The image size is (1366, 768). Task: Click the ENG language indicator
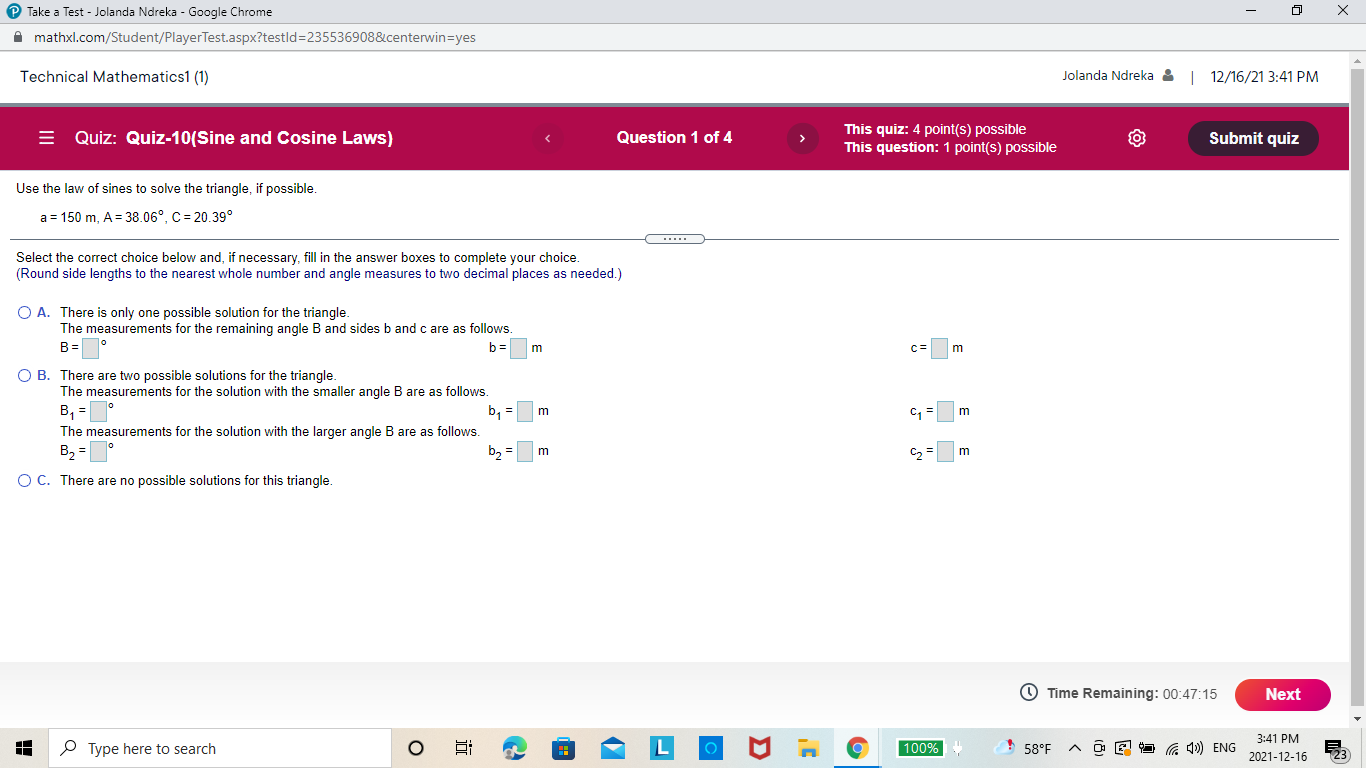click(1222, 747)
